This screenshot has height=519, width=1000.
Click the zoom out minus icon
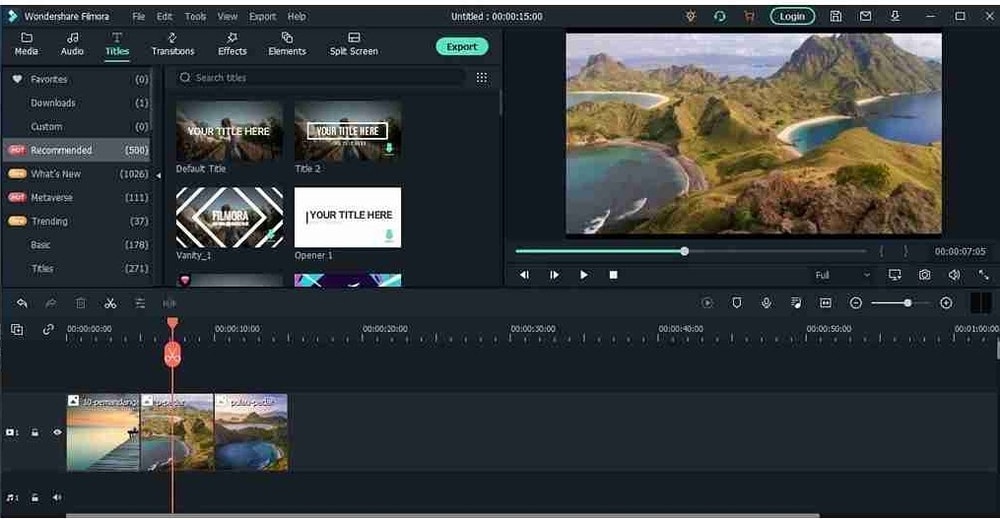pos(856,303)
